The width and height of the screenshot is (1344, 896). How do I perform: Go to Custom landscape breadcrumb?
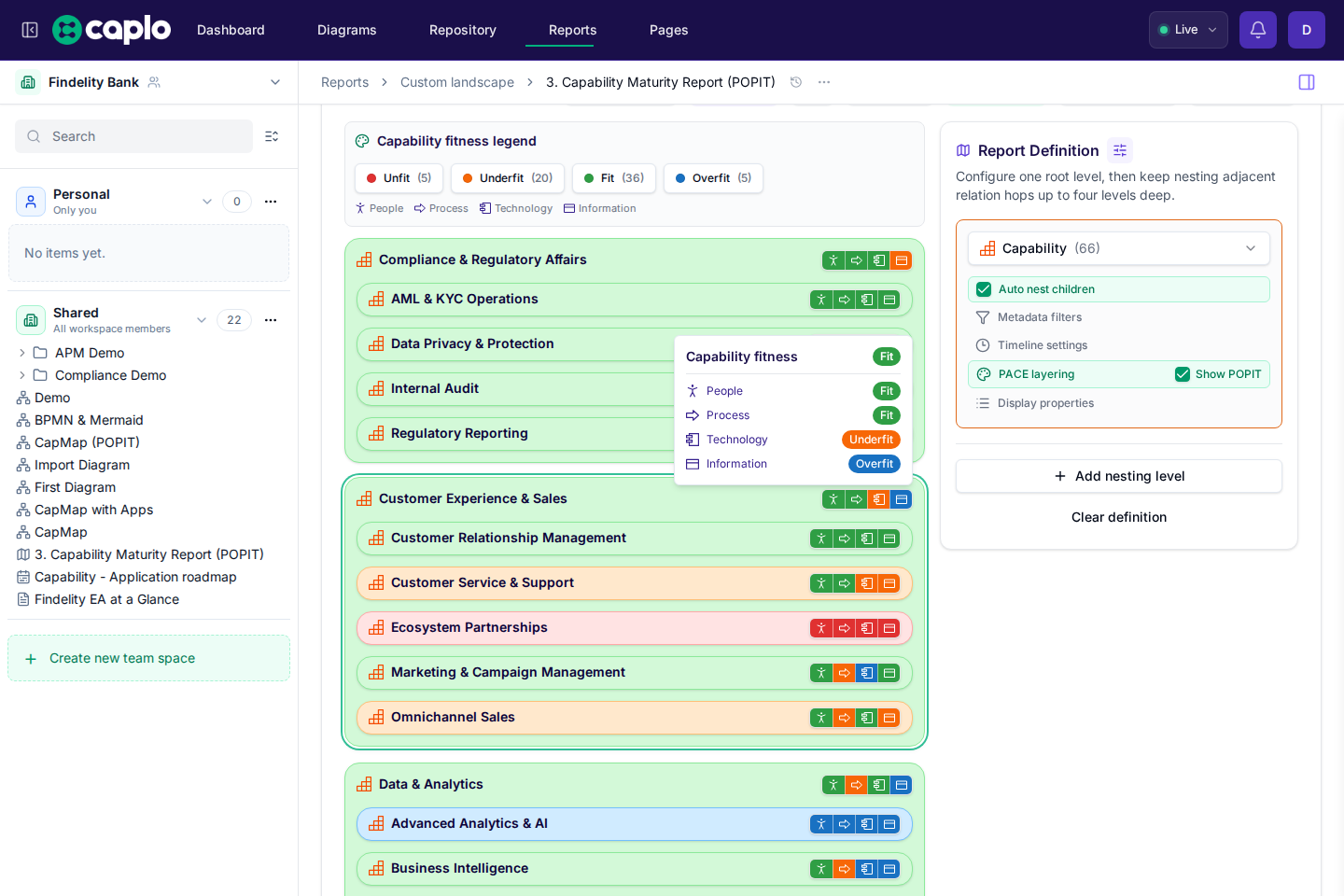tap(457, 82)
